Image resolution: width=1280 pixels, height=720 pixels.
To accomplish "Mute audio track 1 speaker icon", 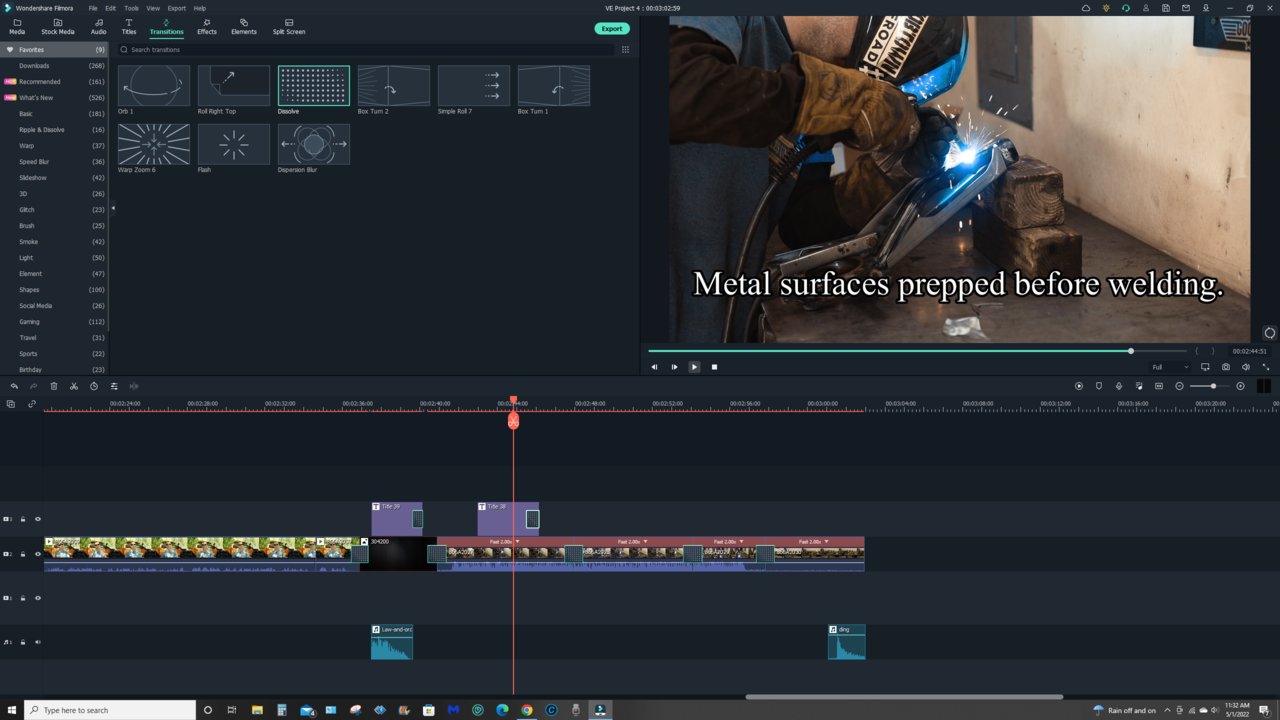I will coord(38,642).
